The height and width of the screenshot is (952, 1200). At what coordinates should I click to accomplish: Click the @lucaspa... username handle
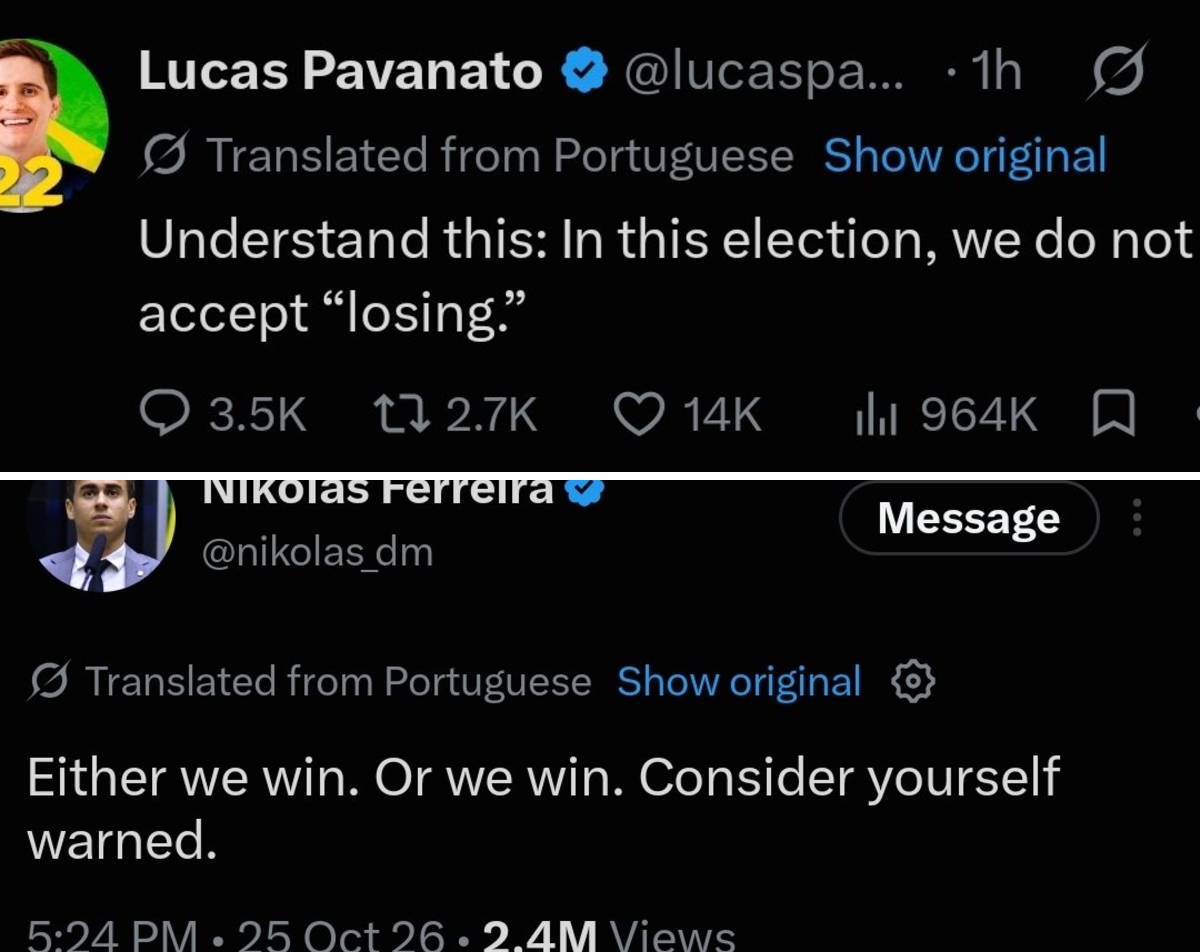point(764,72)
